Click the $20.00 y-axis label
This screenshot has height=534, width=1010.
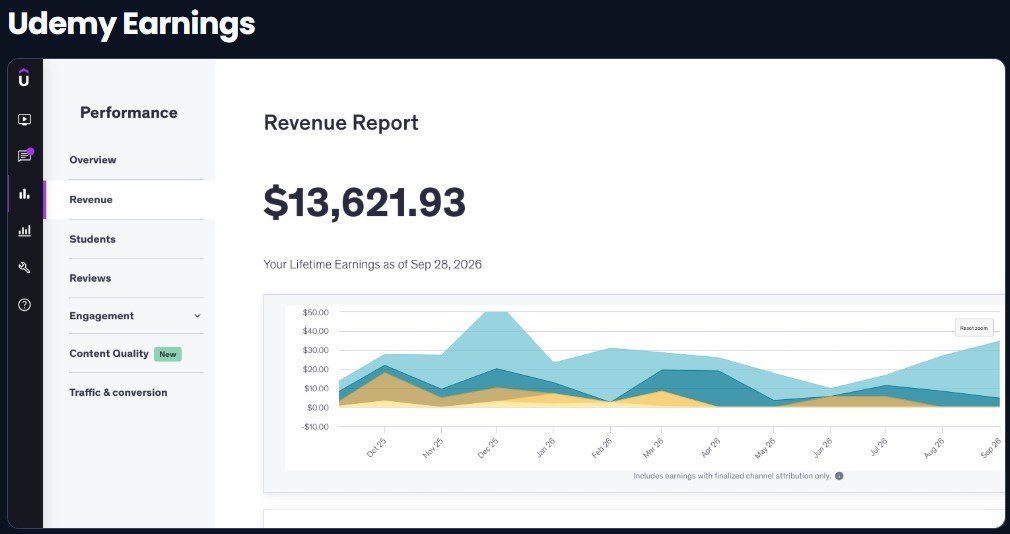pos(315,369)
